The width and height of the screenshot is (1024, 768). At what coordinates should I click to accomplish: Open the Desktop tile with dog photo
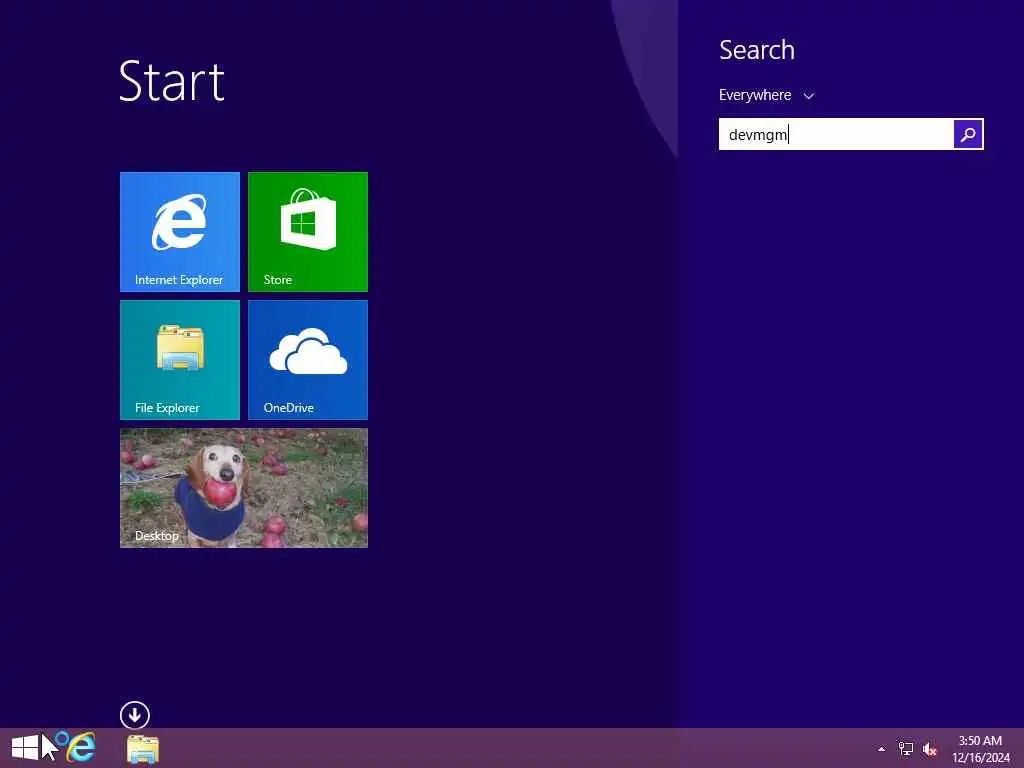tap(244, 488)
